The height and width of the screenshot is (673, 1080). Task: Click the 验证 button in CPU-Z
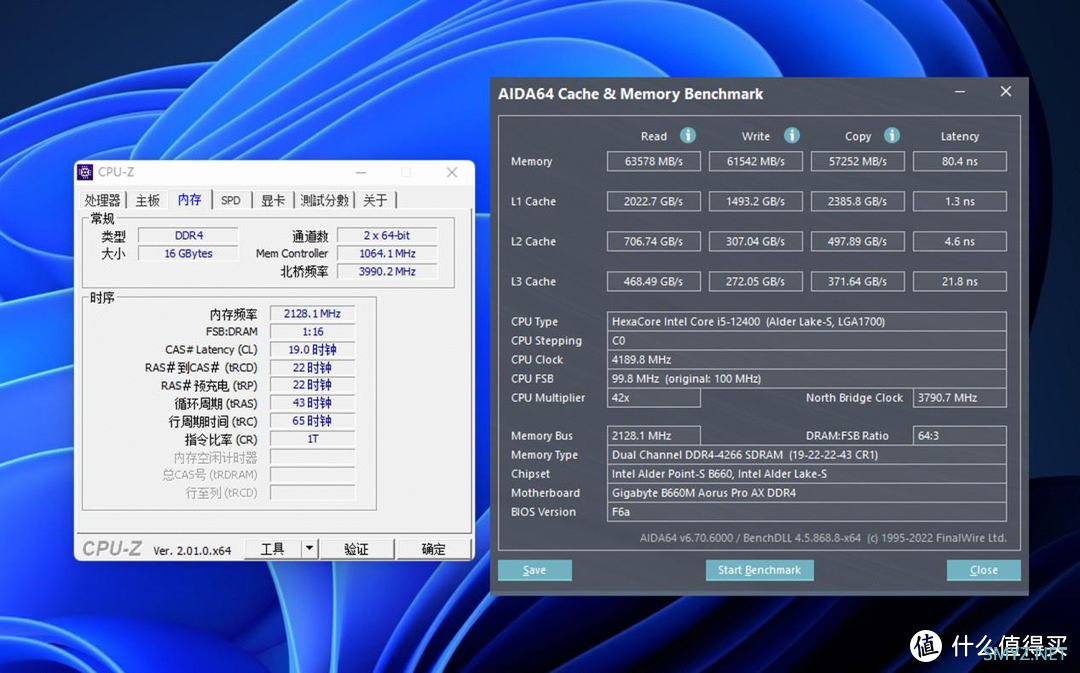click(x=356, y=548)
